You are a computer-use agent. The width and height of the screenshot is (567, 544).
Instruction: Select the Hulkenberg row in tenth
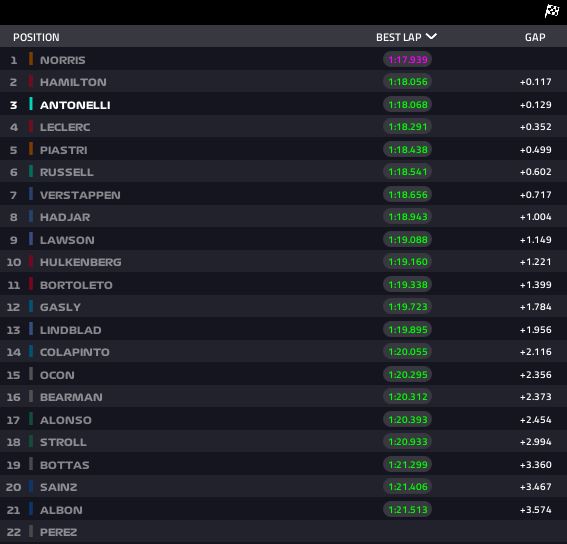pos(284,262)
